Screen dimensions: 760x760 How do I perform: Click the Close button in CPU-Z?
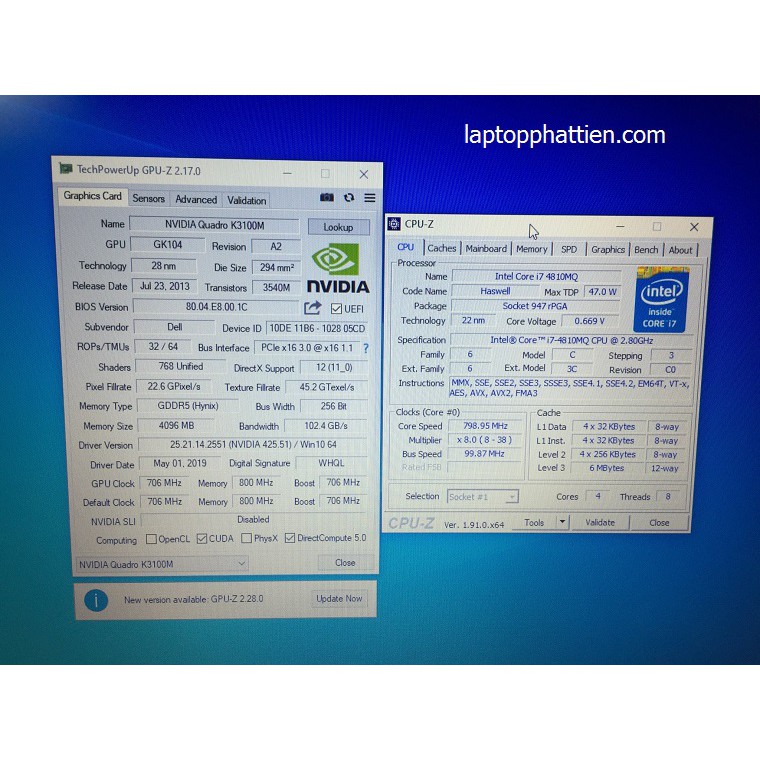pos(659,523)
